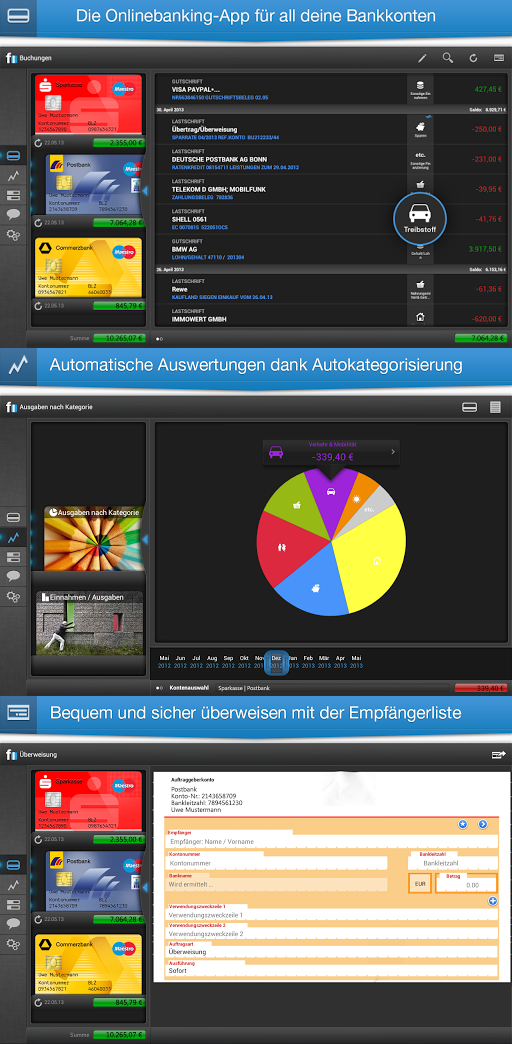Open search via magnifier icon in Buchungen toolbar

[448, 58]
